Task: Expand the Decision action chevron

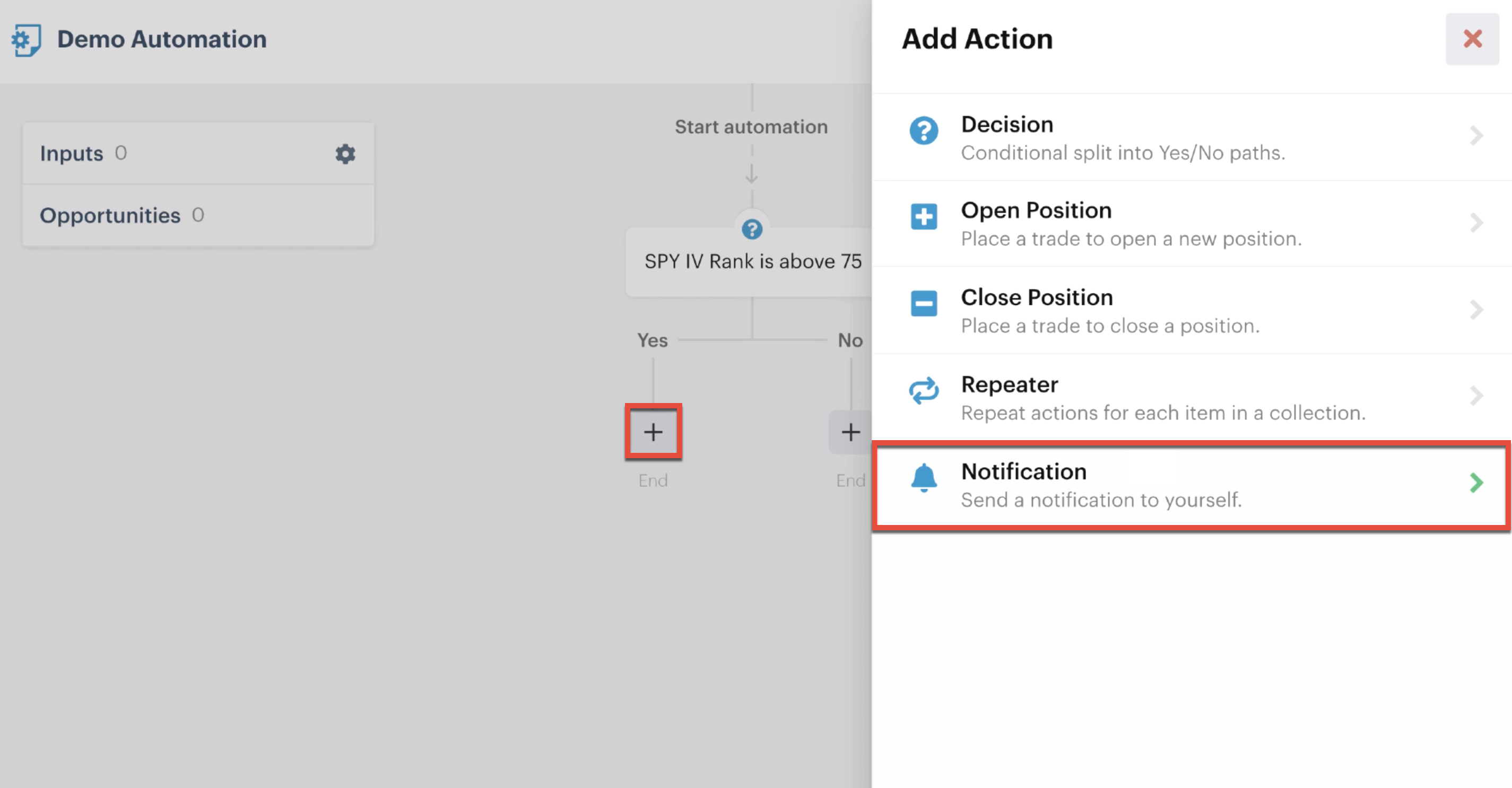Action: (1476, 136)
